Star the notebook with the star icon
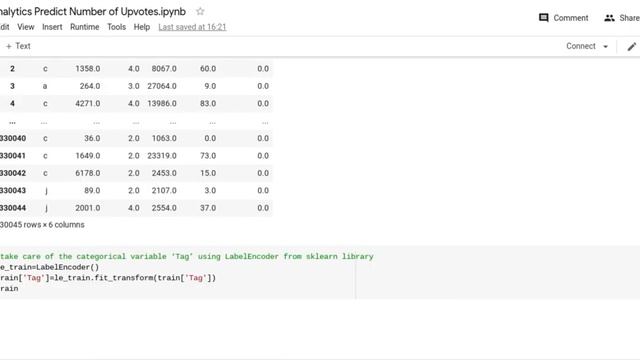The image size is (640, 360). 200,11
